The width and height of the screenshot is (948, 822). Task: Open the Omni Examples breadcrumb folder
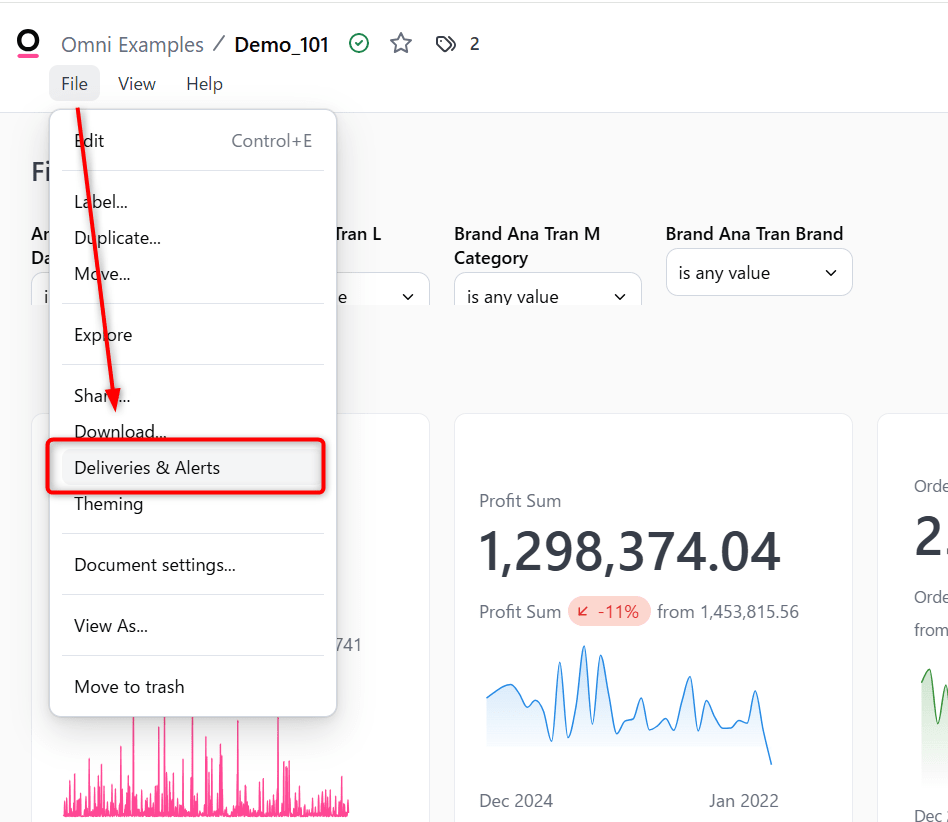pyautogui.click(x=132, y=45)
